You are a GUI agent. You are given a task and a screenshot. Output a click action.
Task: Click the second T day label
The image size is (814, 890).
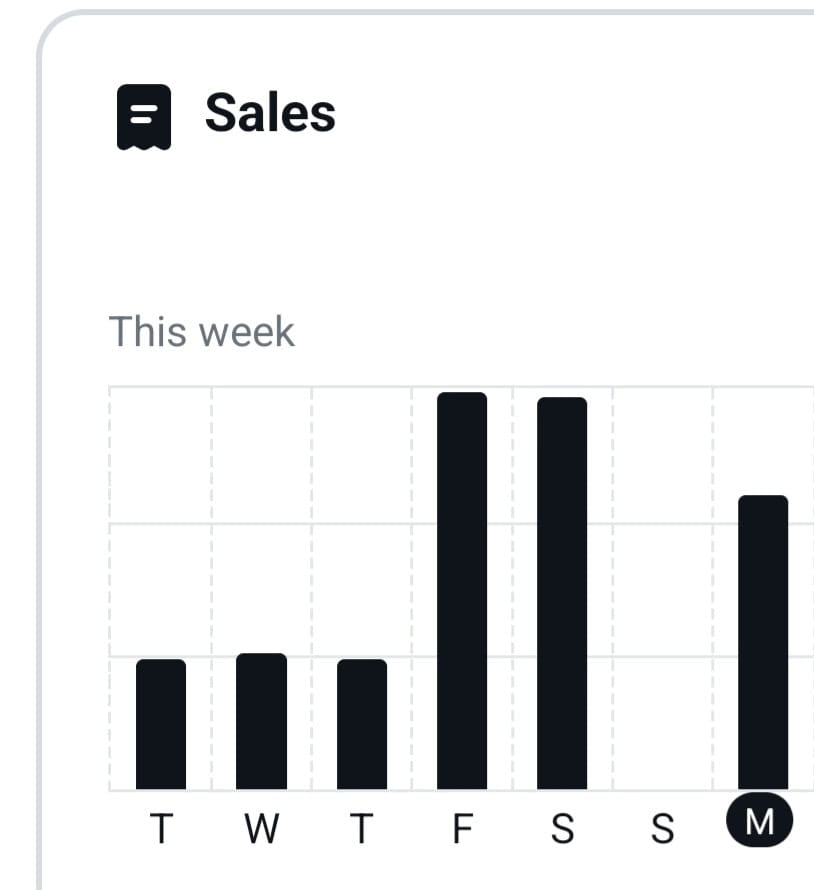click(362, 829)
